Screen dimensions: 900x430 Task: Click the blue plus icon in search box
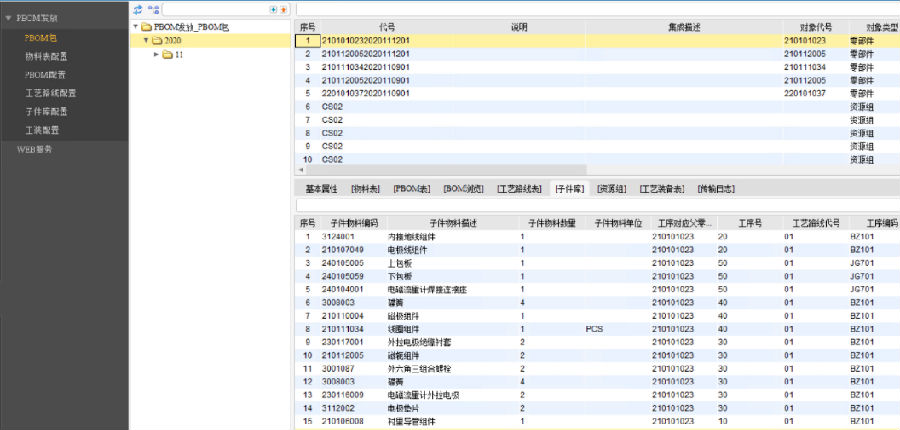click(275, 9)
